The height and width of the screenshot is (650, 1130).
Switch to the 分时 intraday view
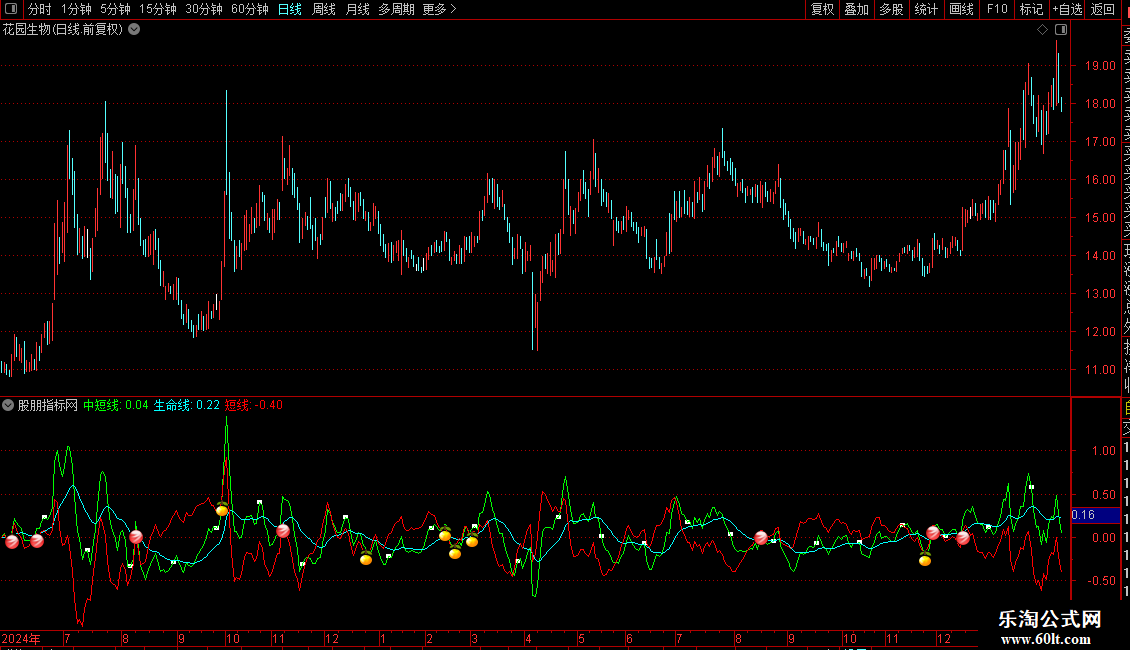[x=40, y=9]
